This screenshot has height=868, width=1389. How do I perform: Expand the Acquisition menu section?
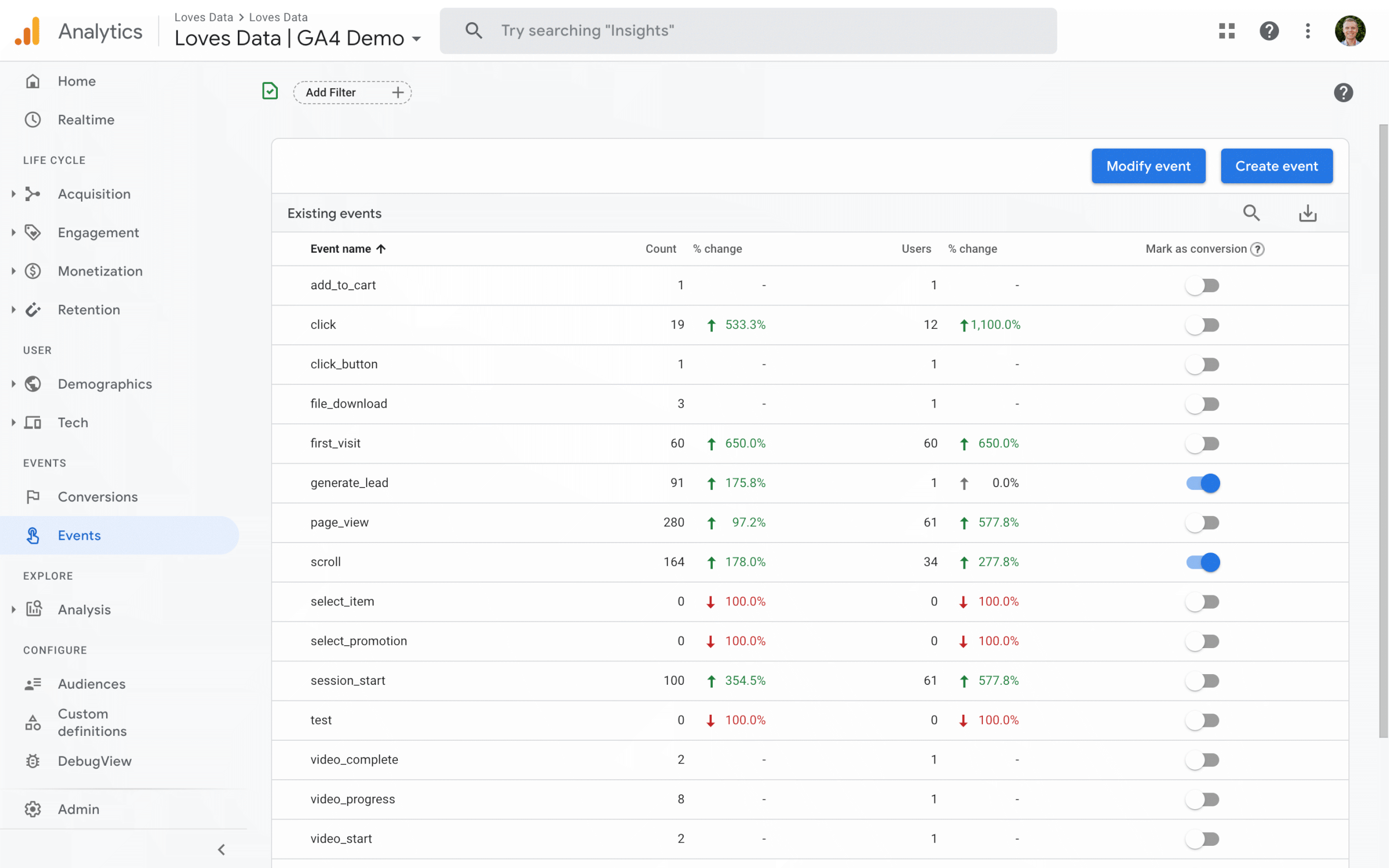(93, 194)
